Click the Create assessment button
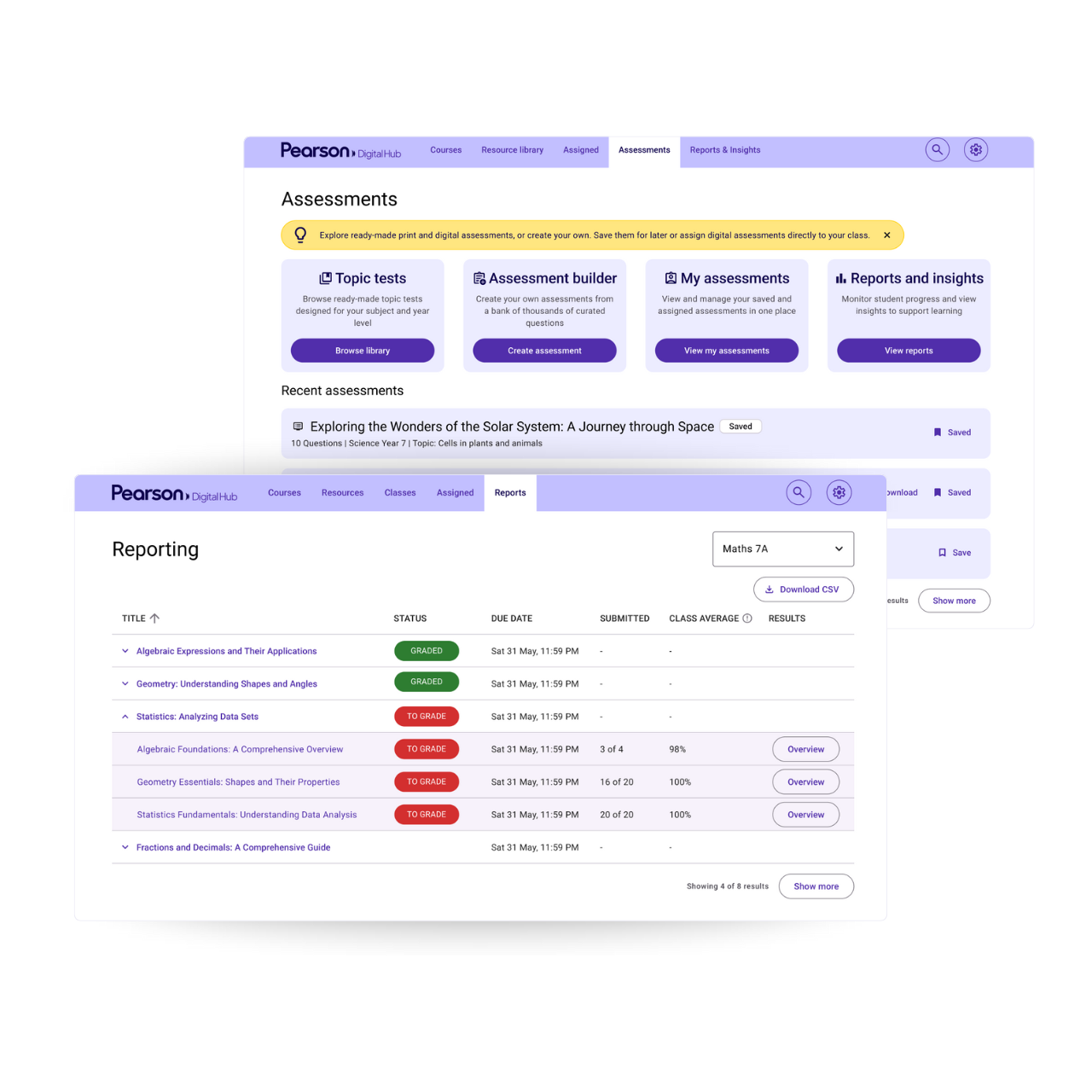The width and height of the screenshot is (1092, 1092). [544, 351]
